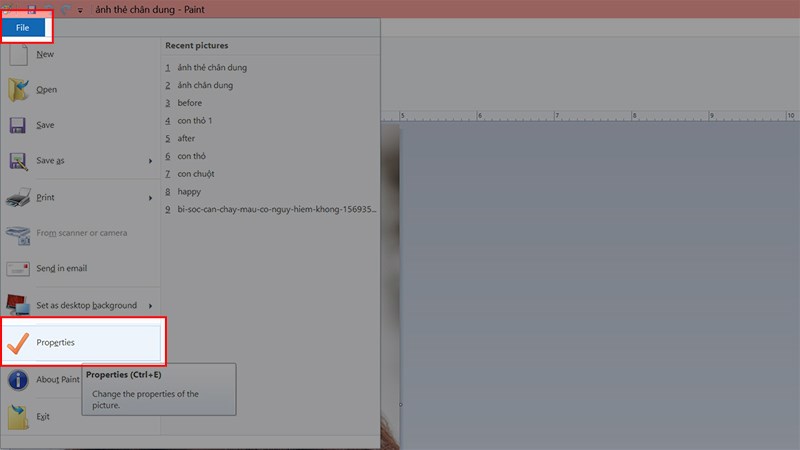This screenshot has height=450, width=800.
Task: Click the blue File tab
Action: click(x=22, y=27)
